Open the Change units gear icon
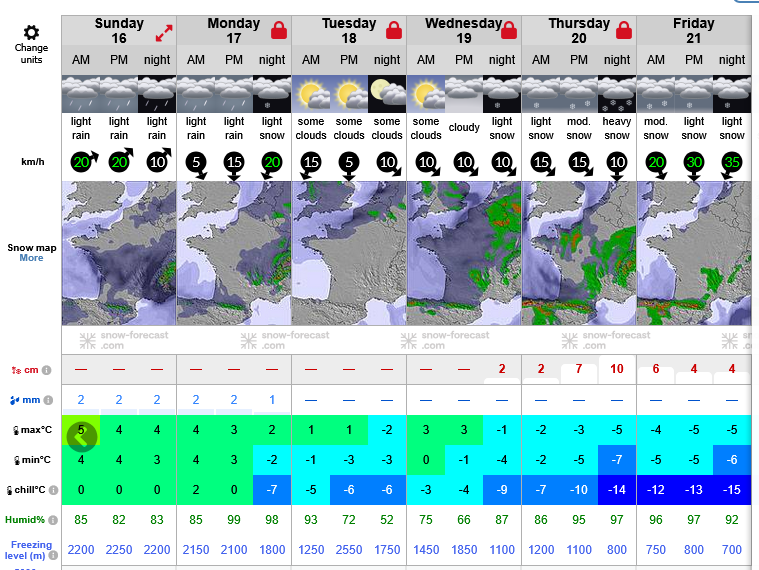759x570 pixels. click(x=31, y=32)
